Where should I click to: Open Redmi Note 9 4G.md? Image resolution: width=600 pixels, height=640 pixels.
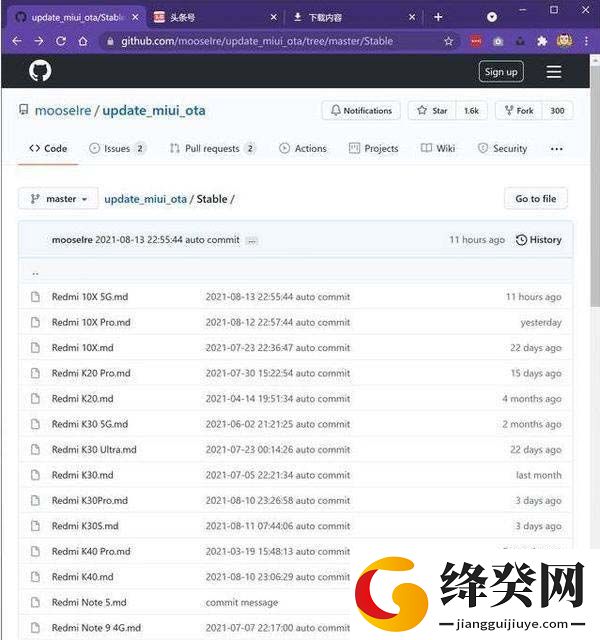point(96,628)
